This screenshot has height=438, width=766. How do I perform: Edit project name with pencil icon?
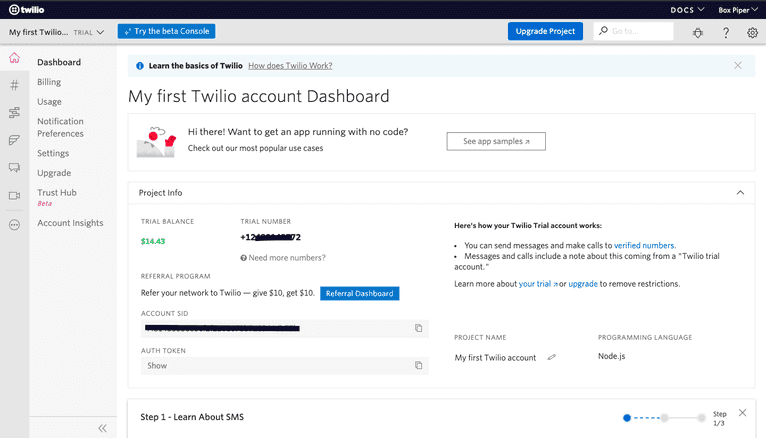[x=551, y=357]
